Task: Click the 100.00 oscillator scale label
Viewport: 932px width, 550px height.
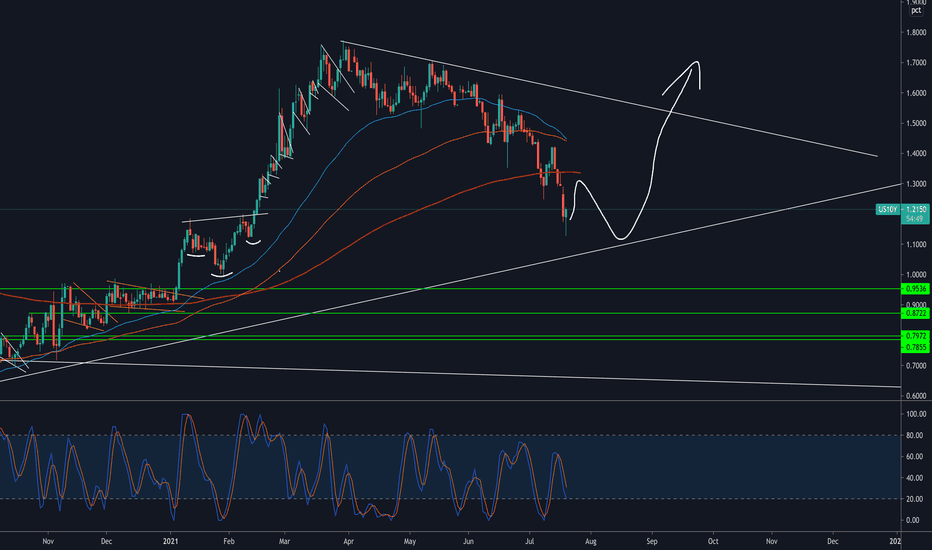Action: pyautogui.click(x=917, y=414)
